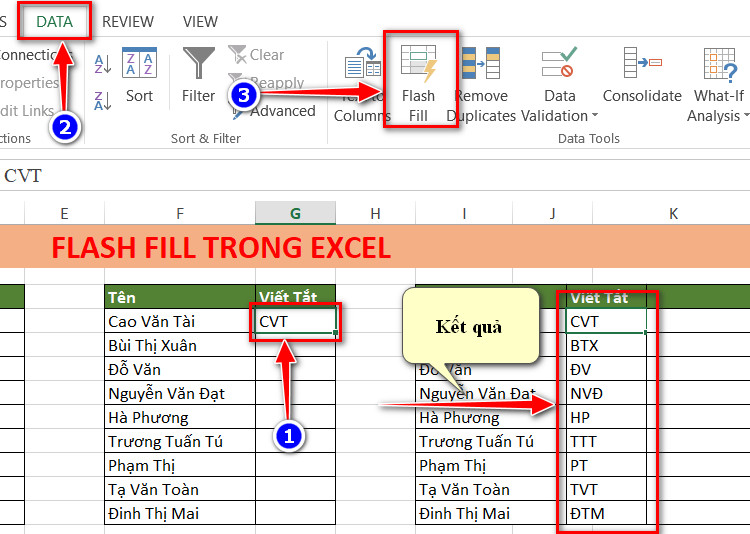The image size is (750, 534).
Task: Select the result cell ĐTM
Action: [607, 513]
